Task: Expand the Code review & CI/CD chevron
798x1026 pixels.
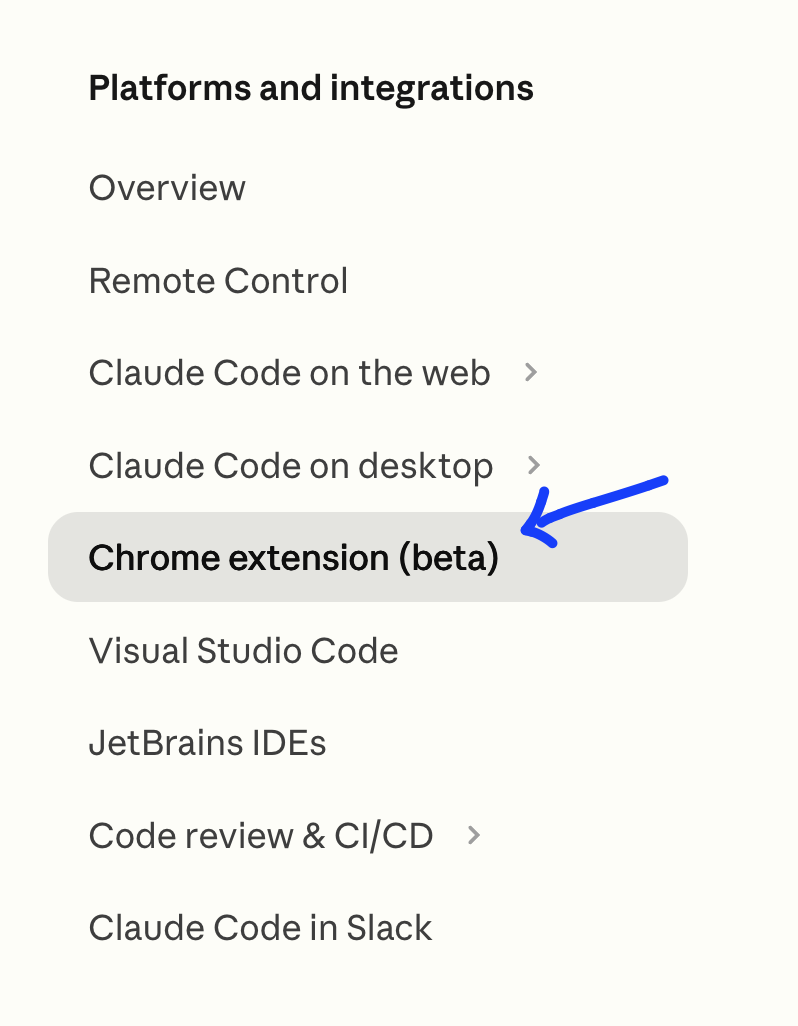Action: click(474, 836)
